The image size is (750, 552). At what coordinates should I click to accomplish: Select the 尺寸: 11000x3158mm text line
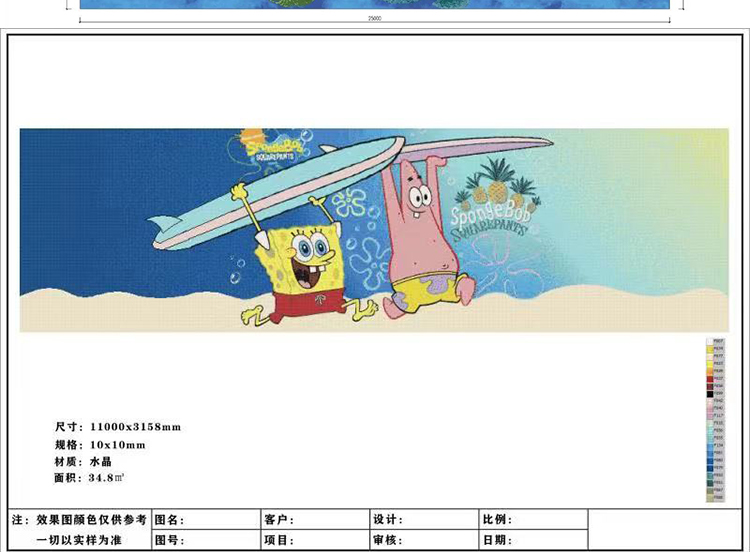point(118,427)
